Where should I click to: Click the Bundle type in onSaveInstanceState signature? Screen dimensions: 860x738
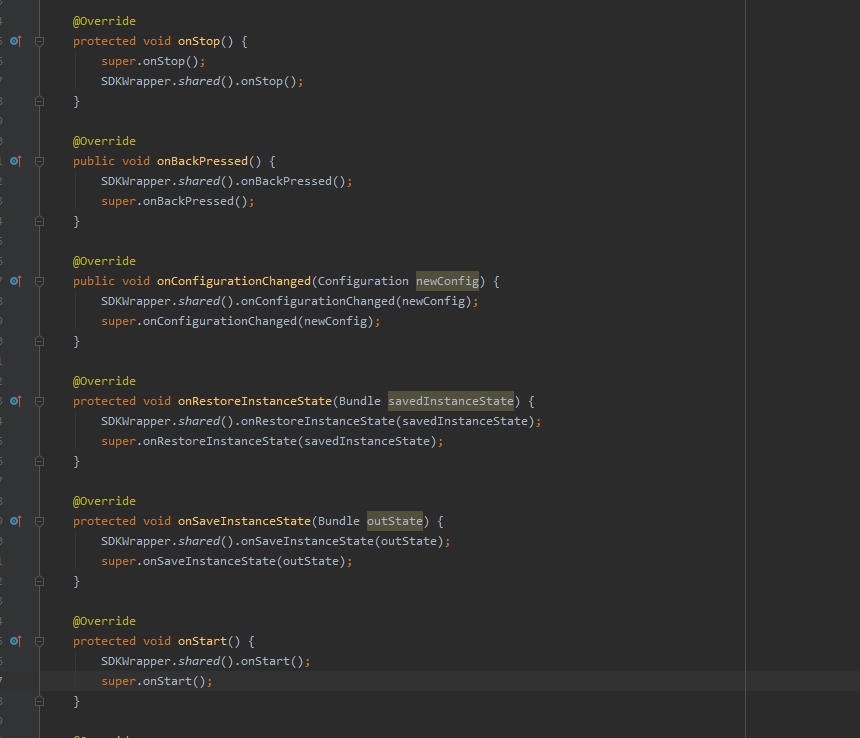point(339,521)
